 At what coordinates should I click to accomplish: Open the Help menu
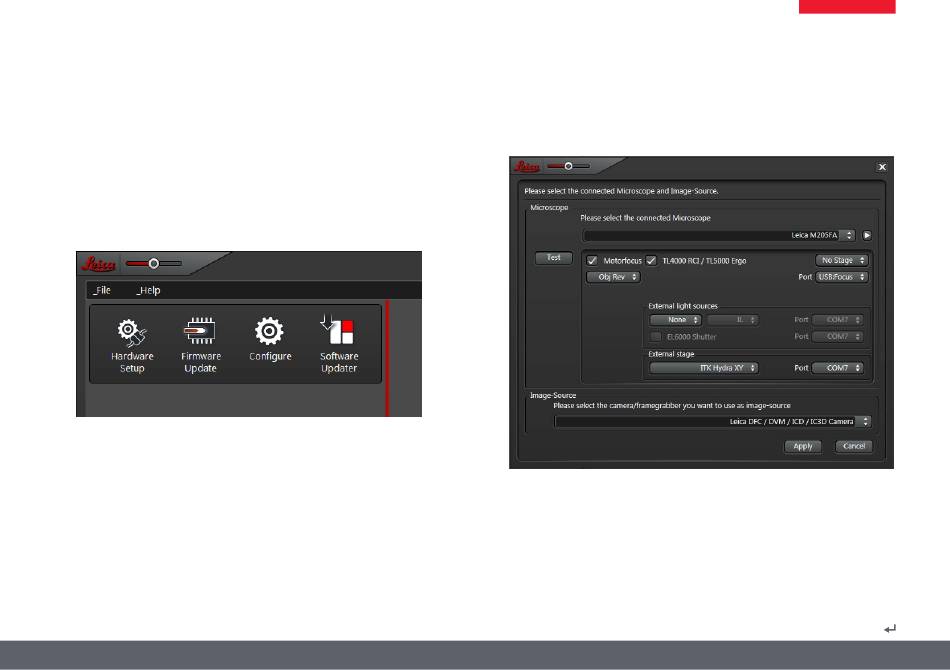tap(148, 291)
